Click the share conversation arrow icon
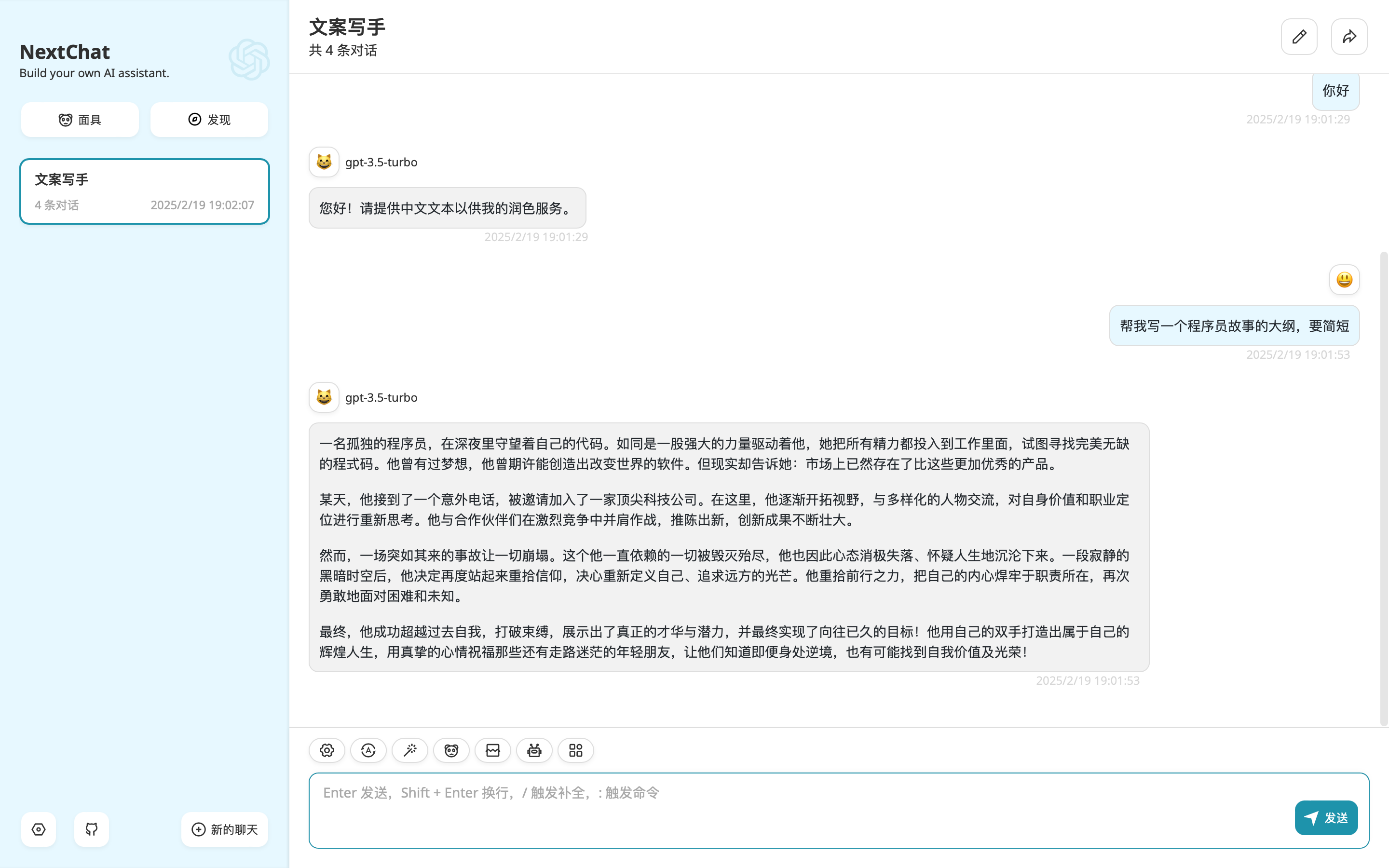The width and height of the screenshot is (1389, 868). 1349,37
